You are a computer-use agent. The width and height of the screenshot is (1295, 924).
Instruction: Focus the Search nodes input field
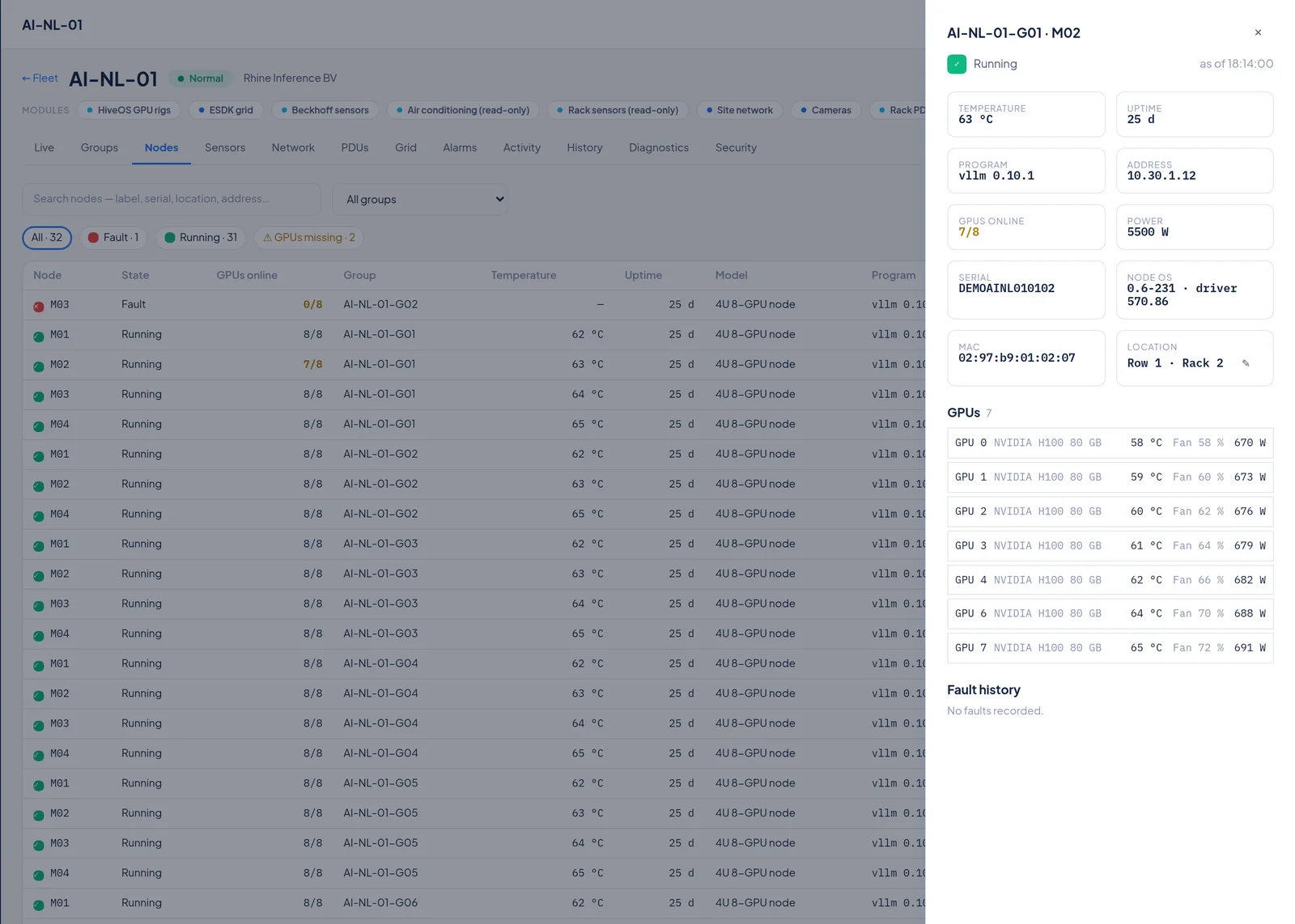[x=172, y=199]
